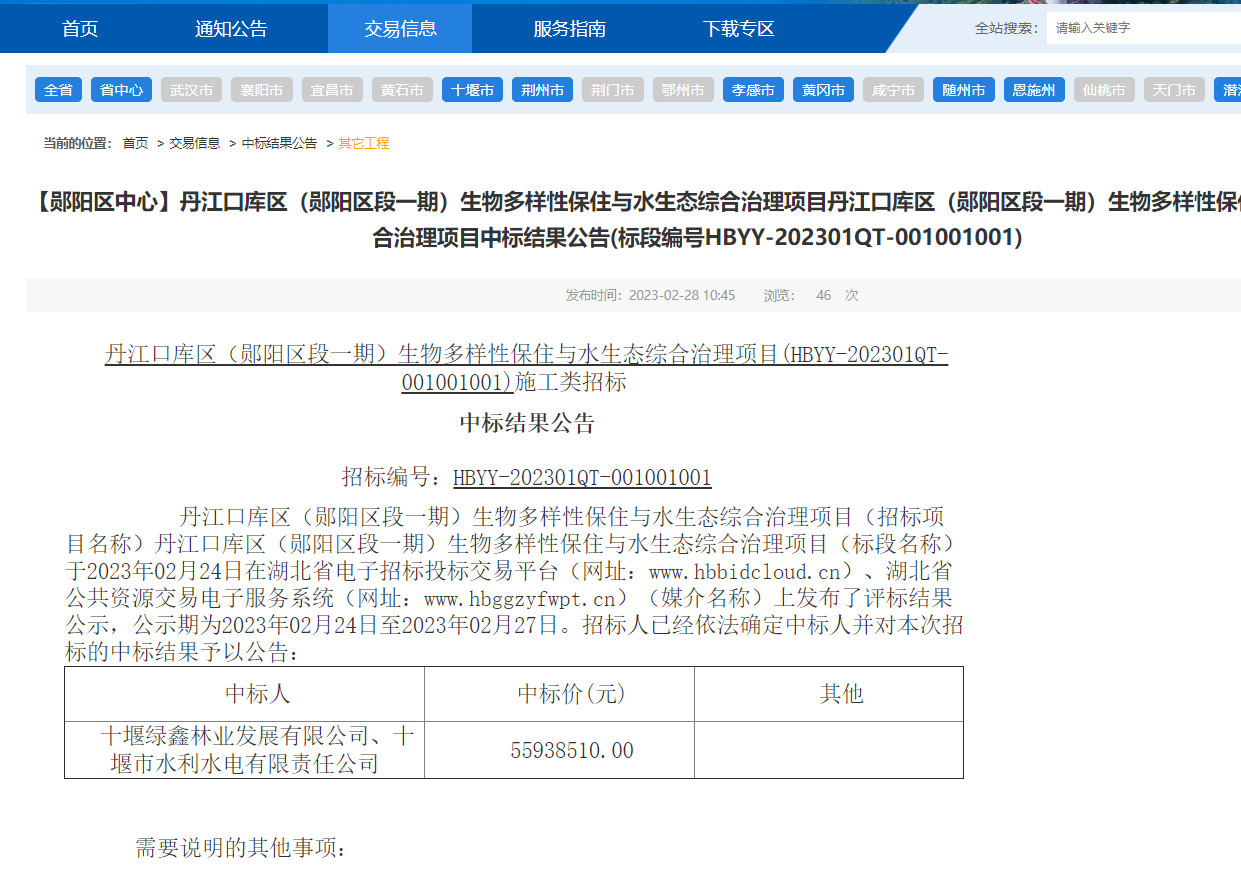Go to 中标结果公告 breadcrumb link
Image resolution: width=1241 pixels, height=892 pixels.
click(x=279, y=144)
